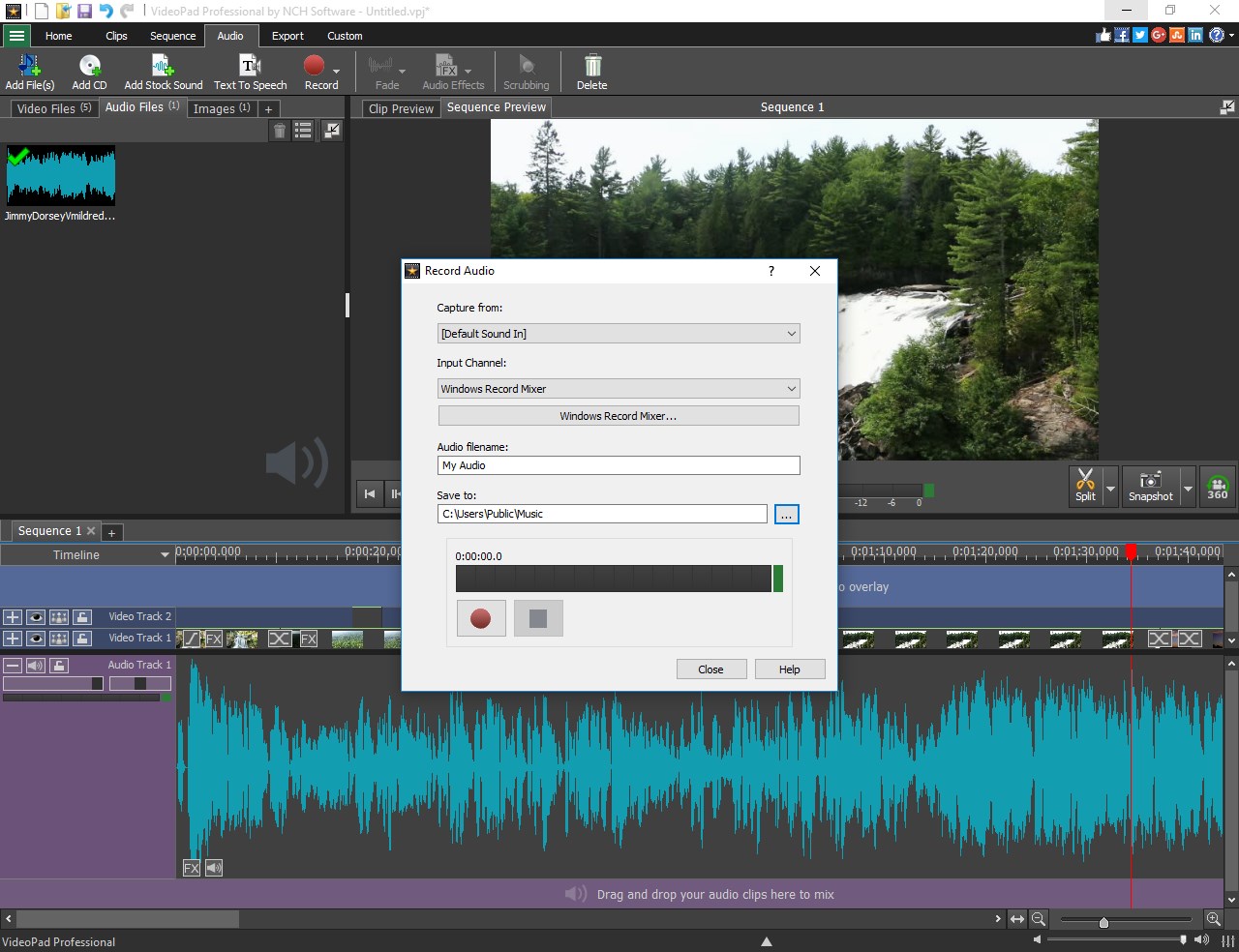Open the 360 video mode icon
1239x952 pixels.
click(1217, 486)
